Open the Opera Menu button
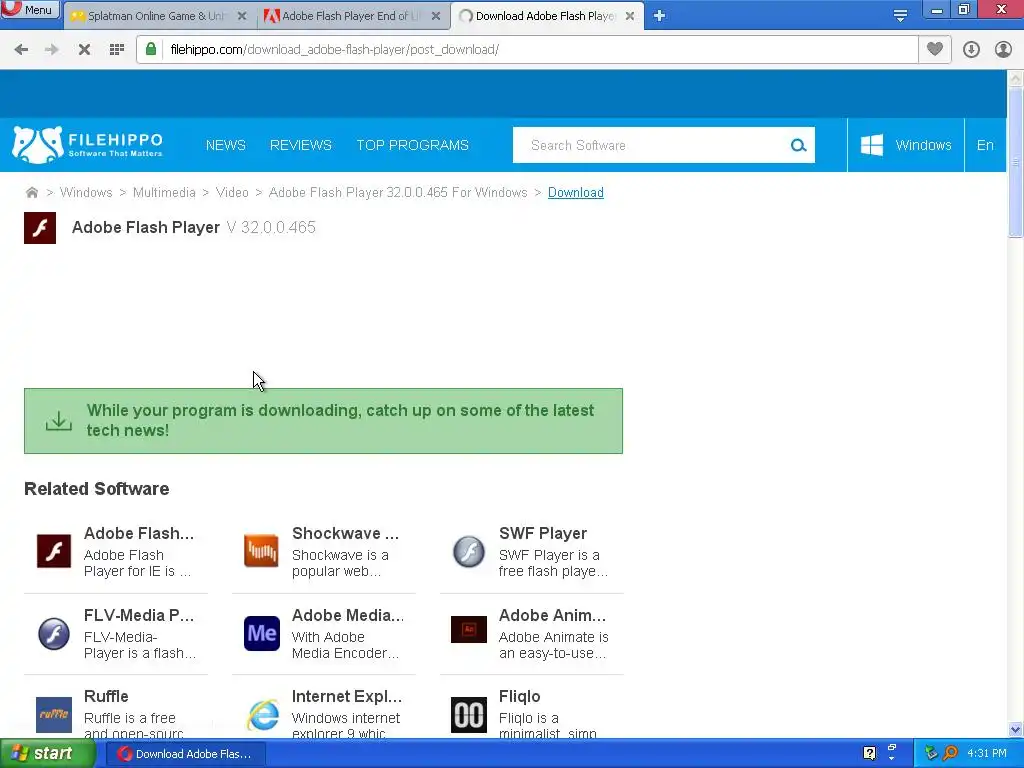 coord(30,9)
